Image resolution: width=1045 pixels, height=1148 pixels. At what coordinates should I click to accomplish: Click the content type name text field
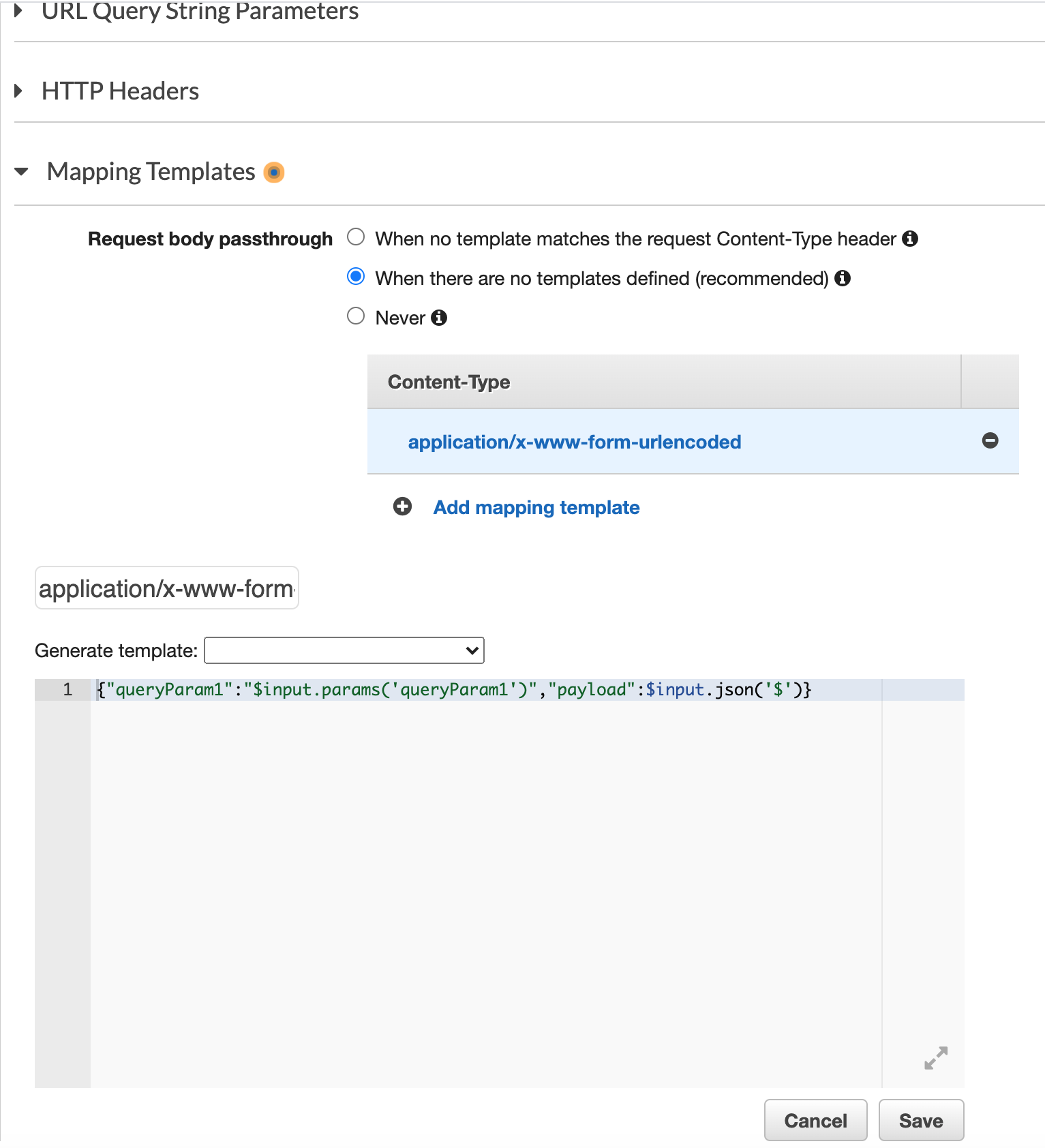(x=167, y=588)
